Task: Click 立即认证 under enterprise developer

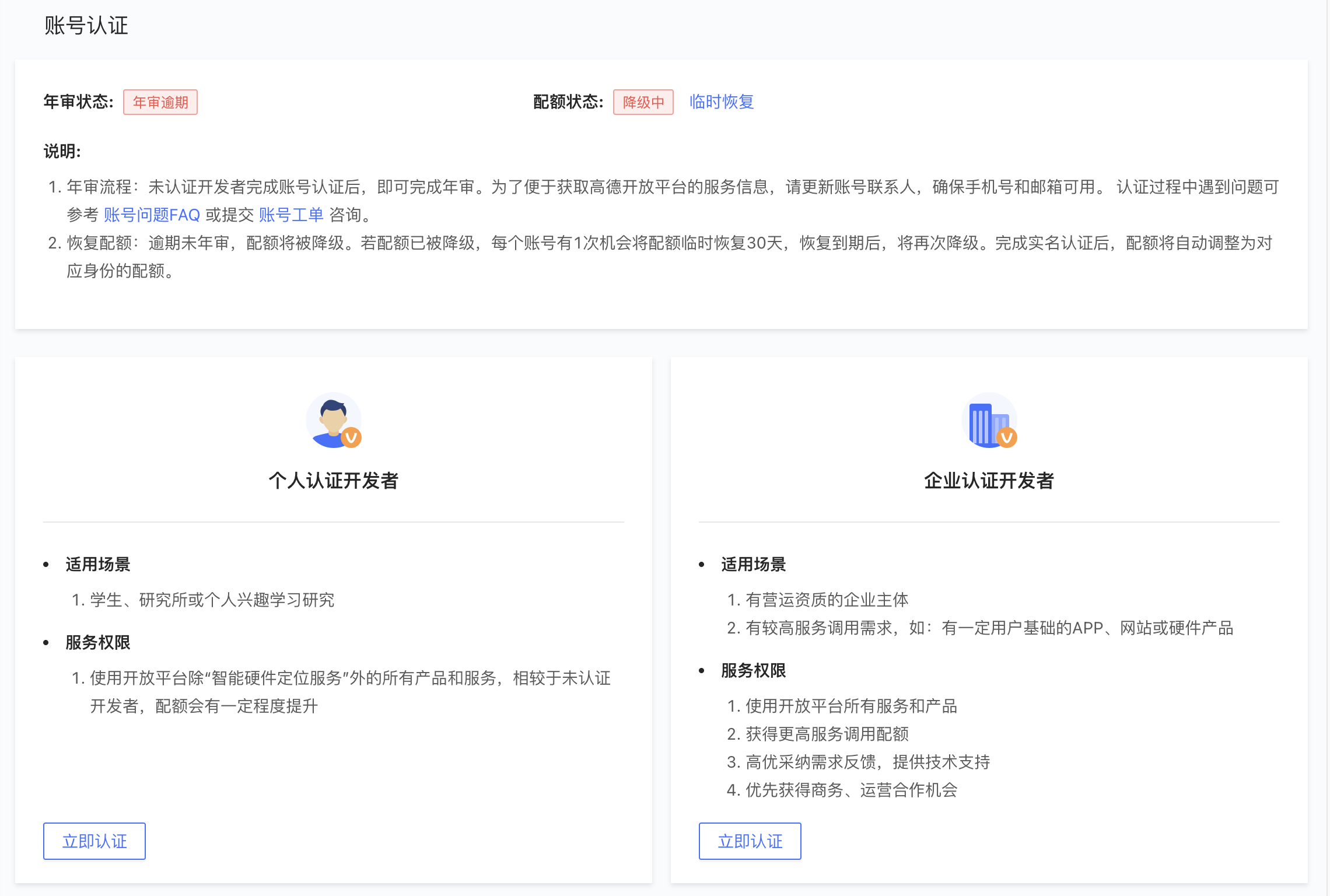Action: coord(750,841)
